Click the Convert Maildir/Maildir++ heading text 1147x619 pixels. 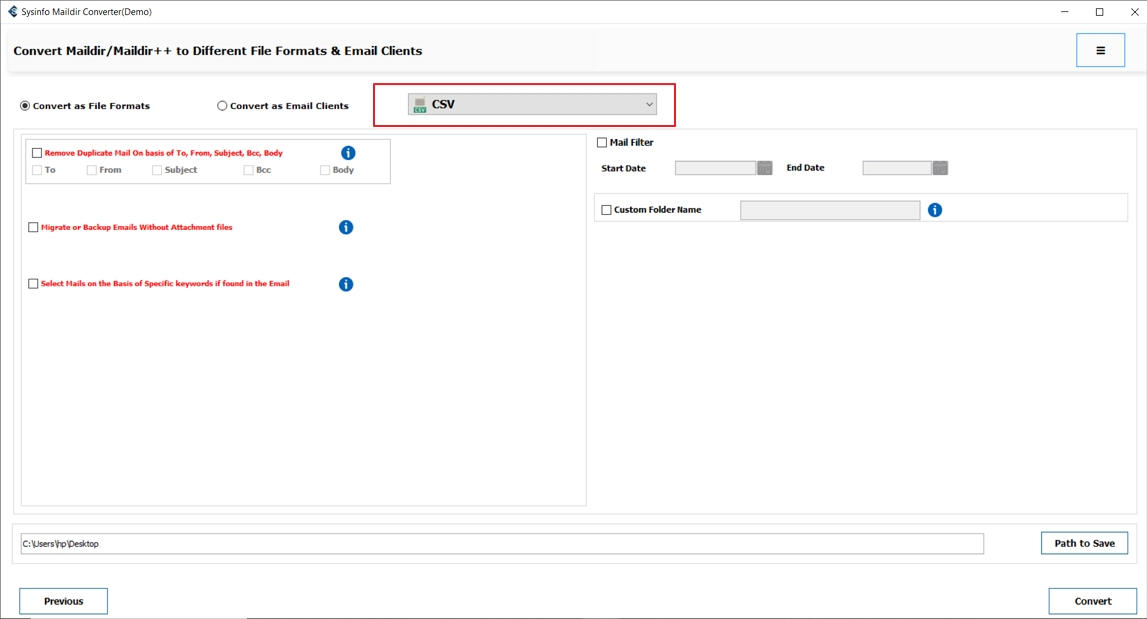coord(218,50)
